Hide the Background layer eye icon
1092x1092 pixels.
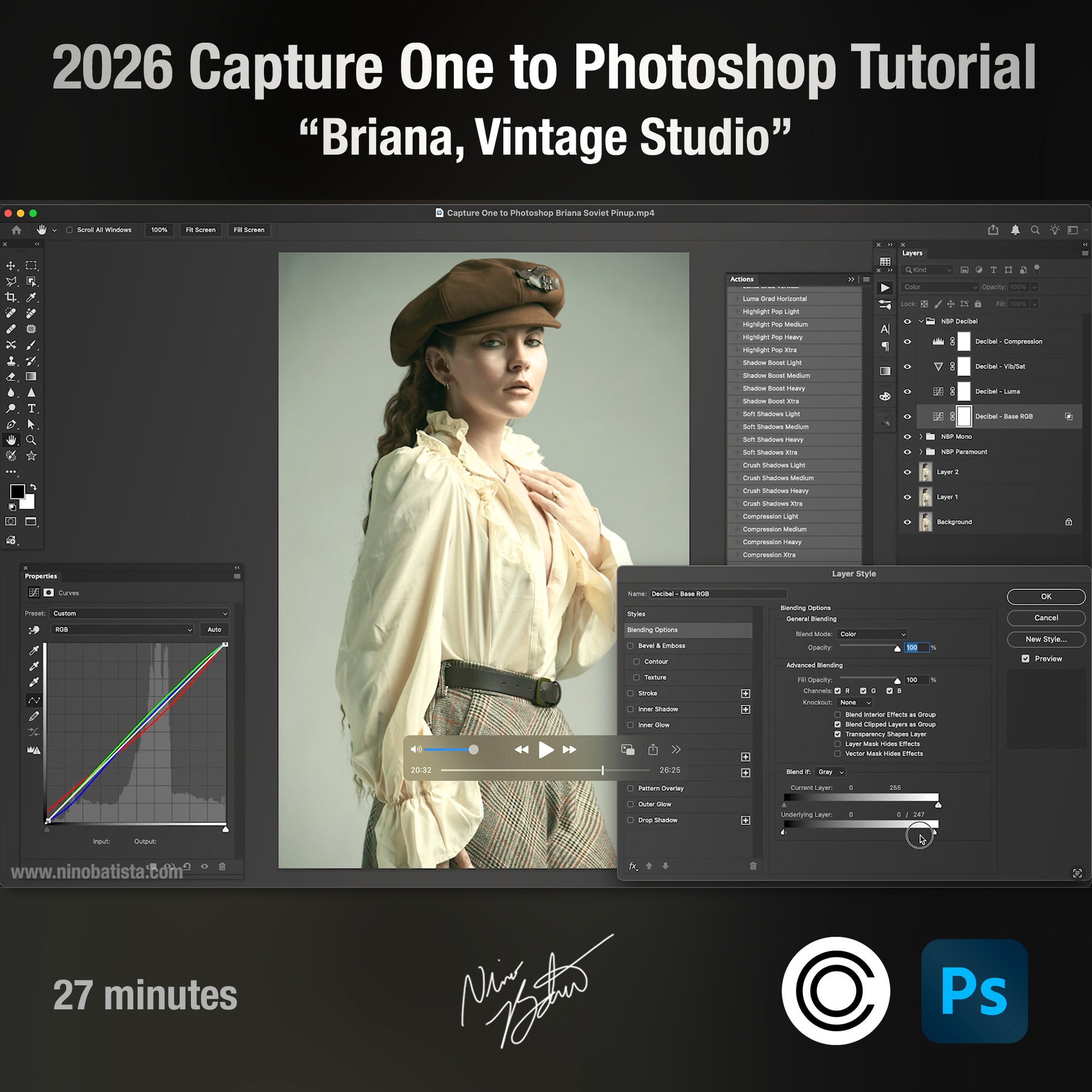pyautogui.click(x=908, y=522)
